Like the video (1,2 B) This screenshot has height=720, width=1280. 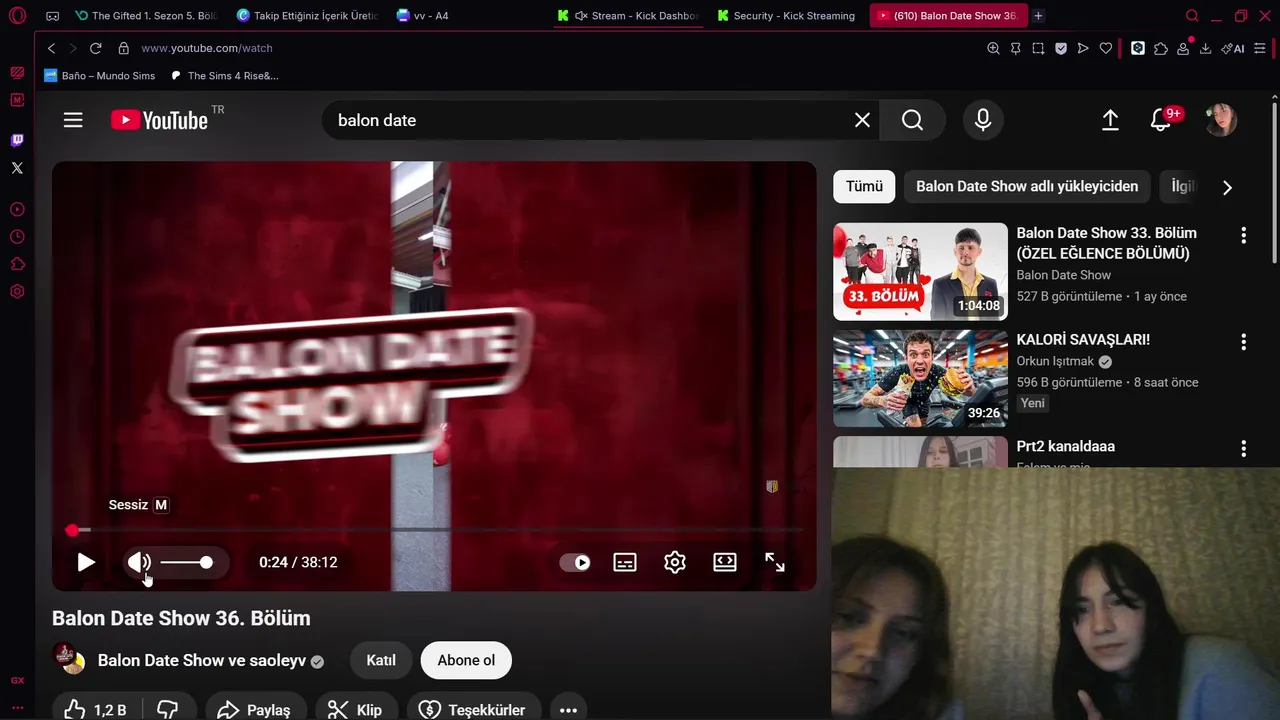(96, 709)
